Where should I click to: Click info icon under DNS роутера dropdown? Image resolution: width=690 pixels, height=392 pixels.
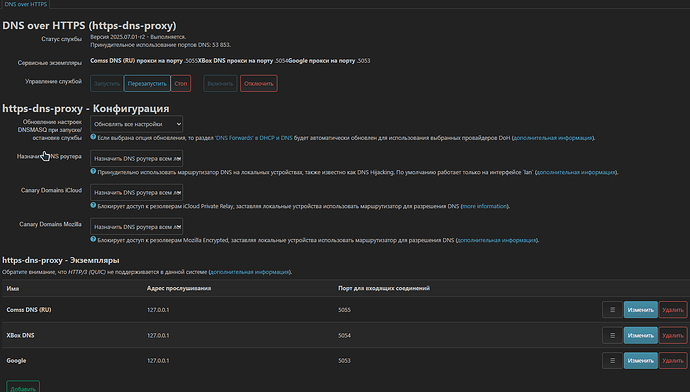(93, 171)
